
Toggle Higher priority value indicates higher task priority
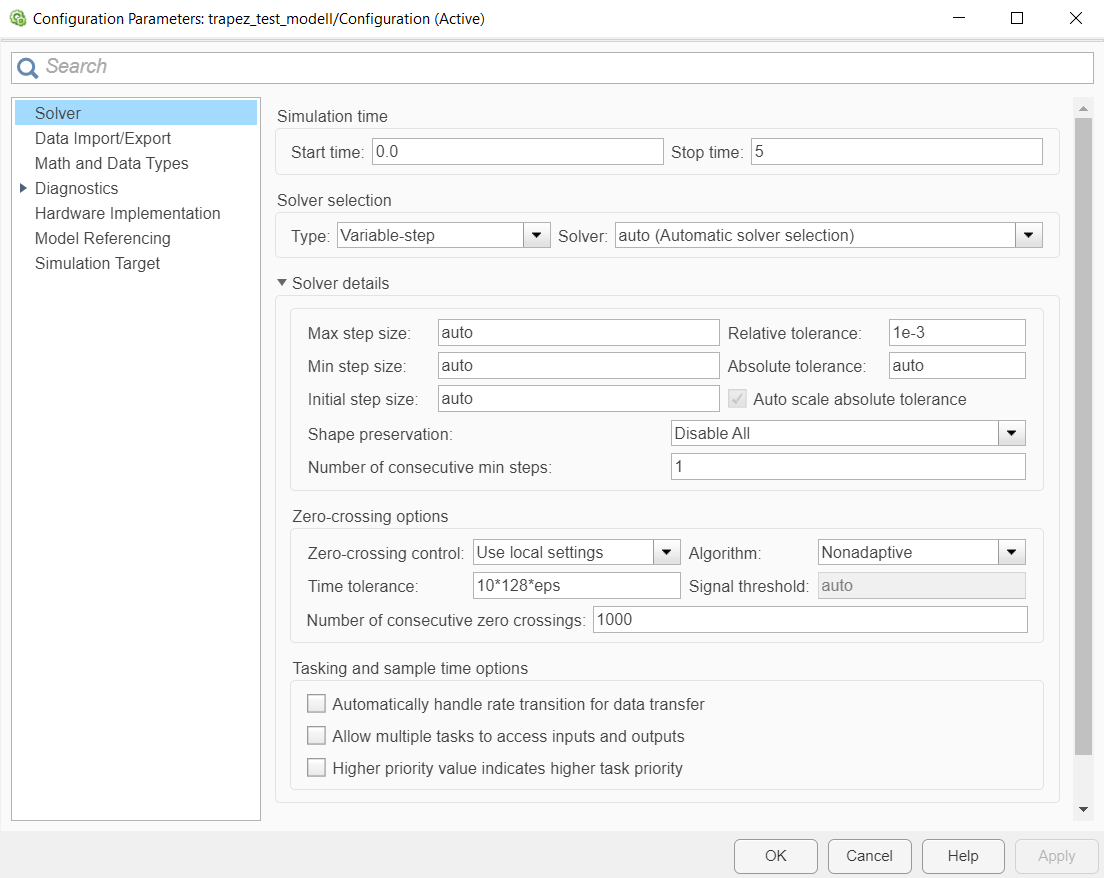(x=317, y=768)
